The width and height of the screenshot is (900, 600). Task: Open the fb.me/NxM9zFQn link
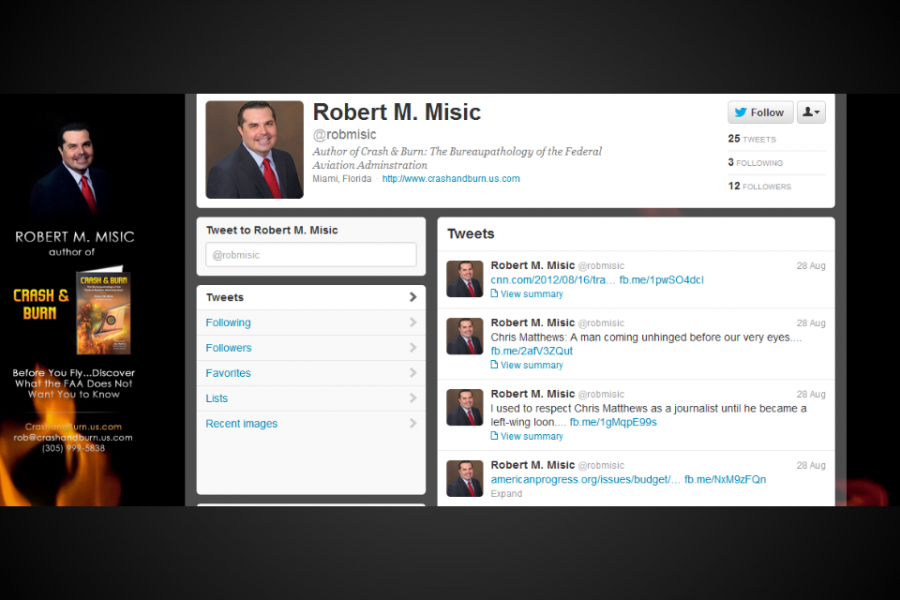725,479
